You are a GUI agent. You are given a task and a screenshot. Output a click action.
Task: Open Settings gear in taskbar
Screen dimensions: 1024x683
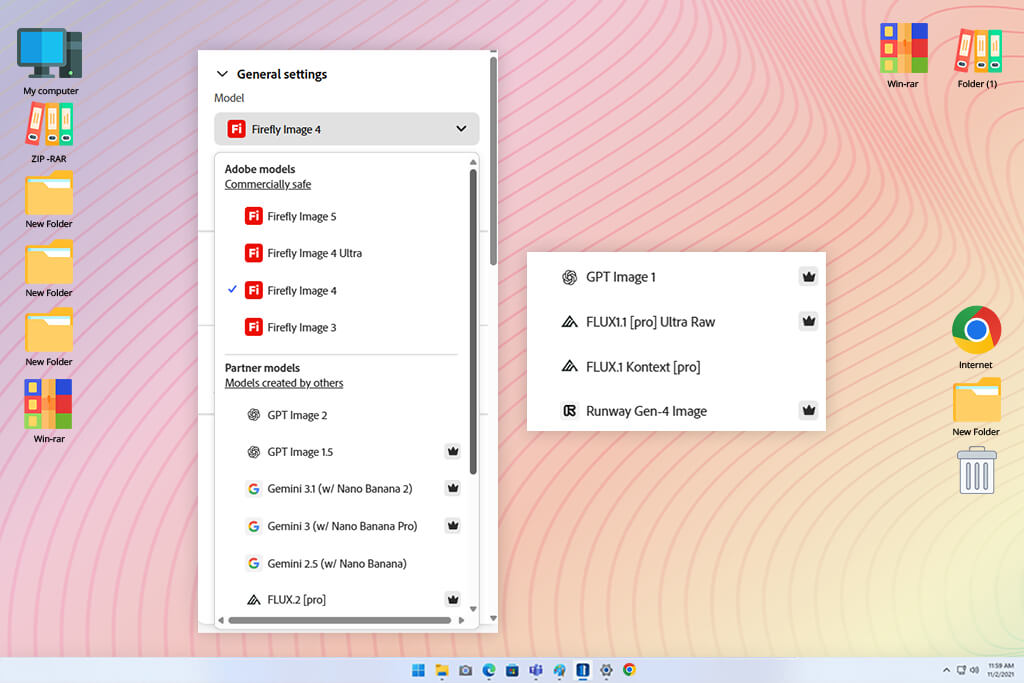click(606, 670)
